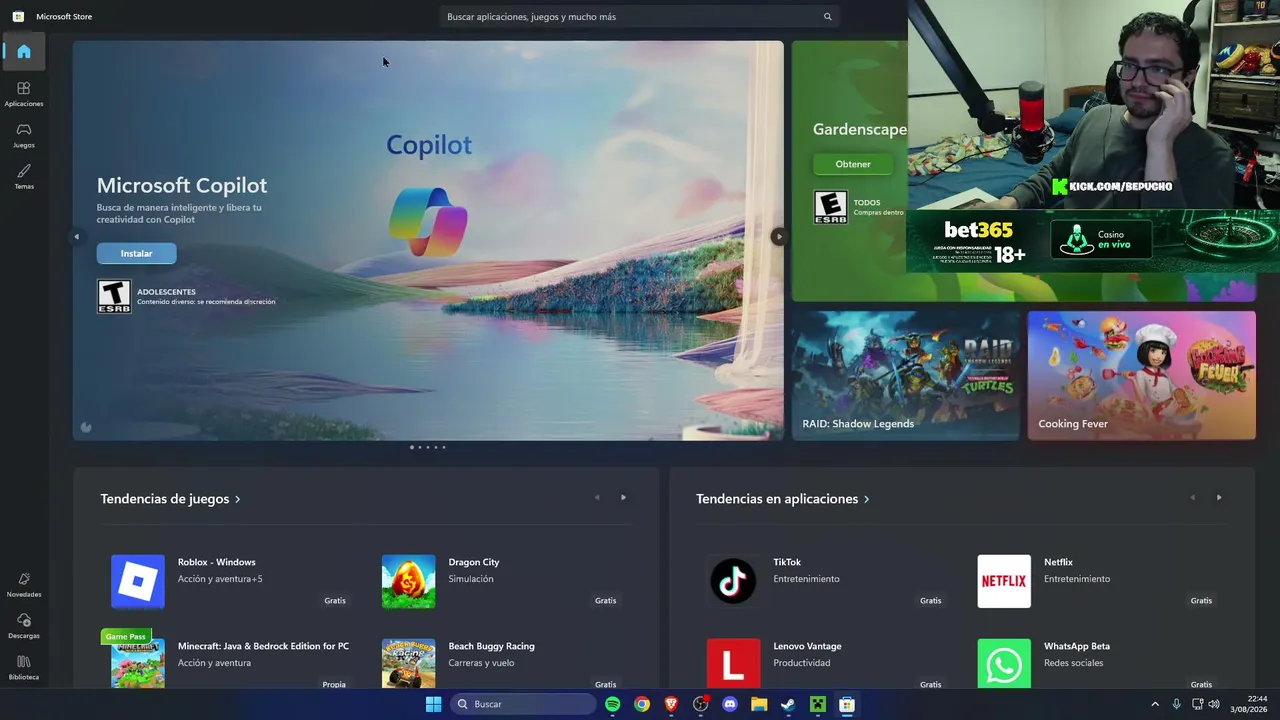Screen dimensions: 1280x720
Task: Open the Beach Buggy Racing icon
Action: coord(408,664)
